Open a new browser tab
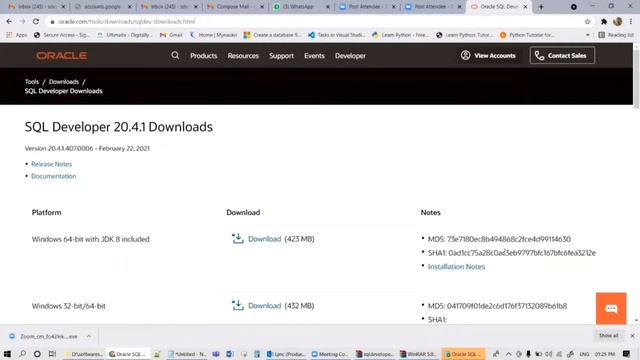640x360 pixels. point(541,7)
